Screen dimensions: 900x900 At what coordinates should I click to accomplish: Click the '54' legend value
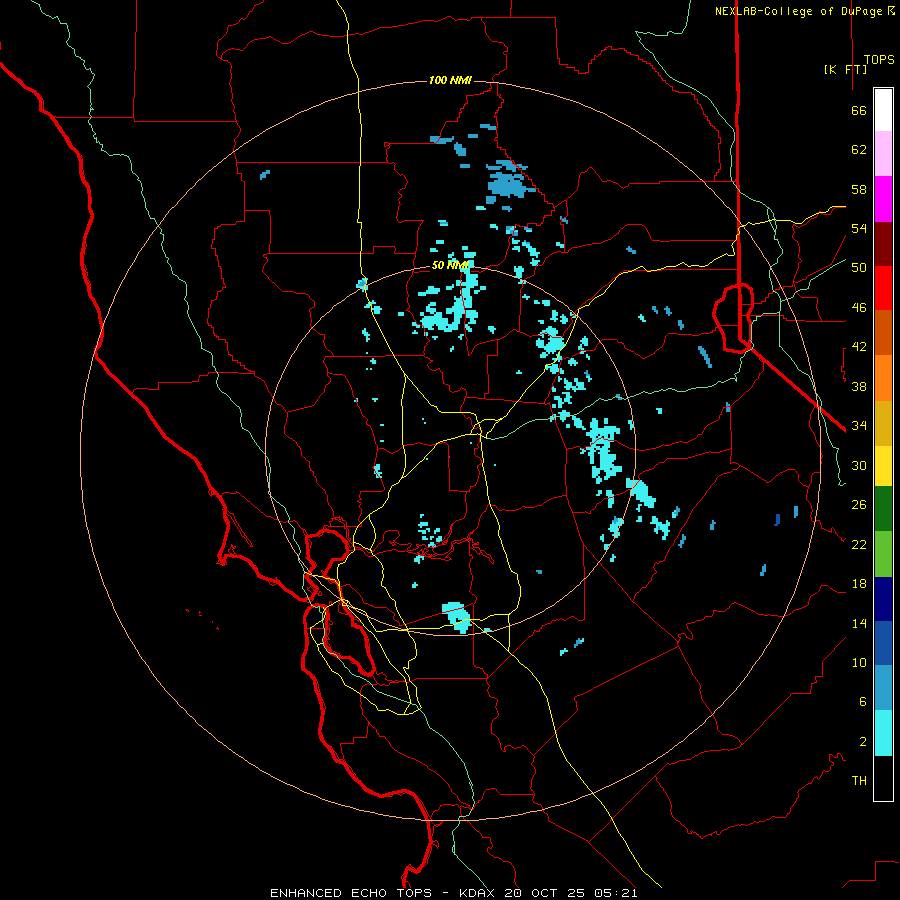click(859, 228)
